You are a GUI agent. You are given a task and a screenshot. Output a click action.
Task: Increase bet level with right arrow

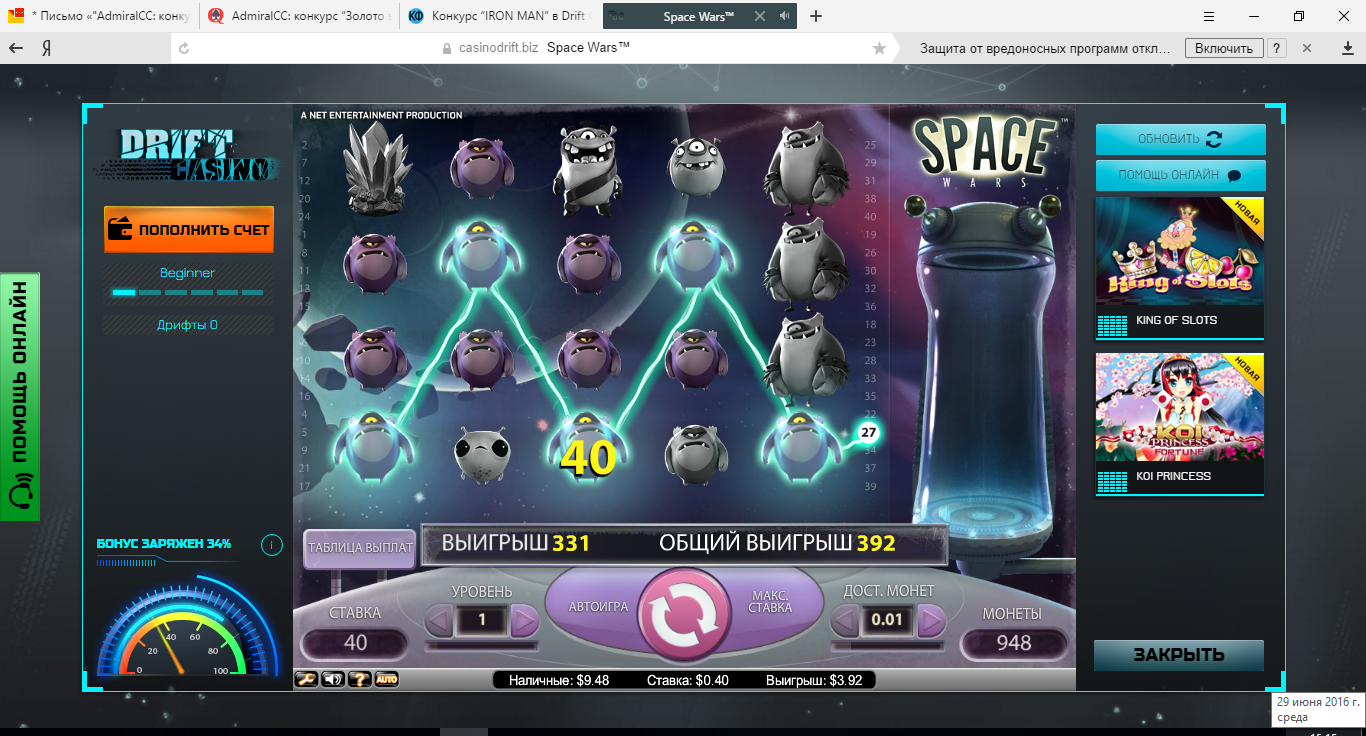(525, 621)
